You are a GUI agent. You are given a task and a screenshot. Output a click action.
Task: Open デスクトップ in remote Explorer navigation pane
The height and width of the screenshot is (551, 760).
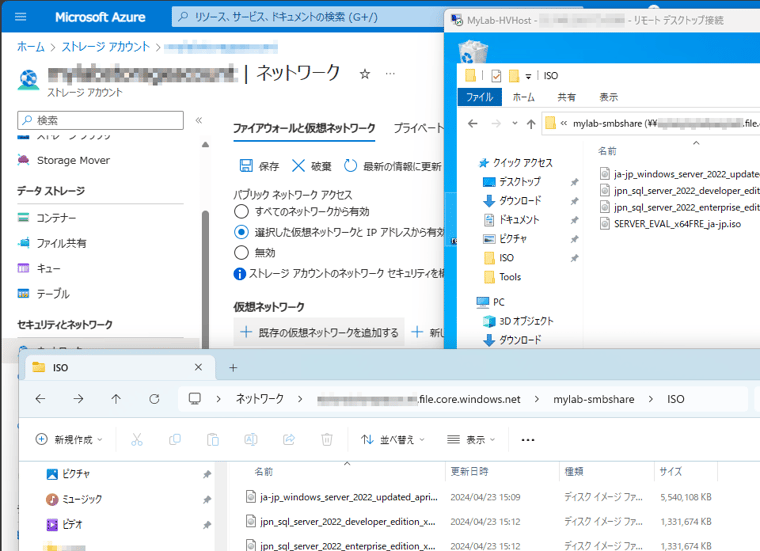click(512, 182)
